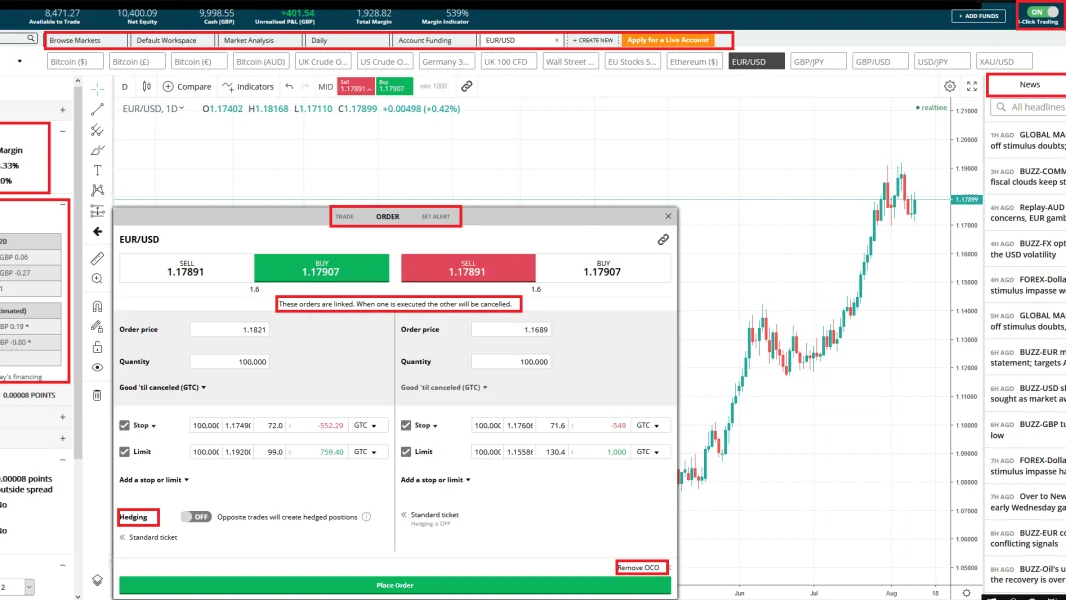Close the order ticket panel

pyautogui.click(x=668, y=216)
